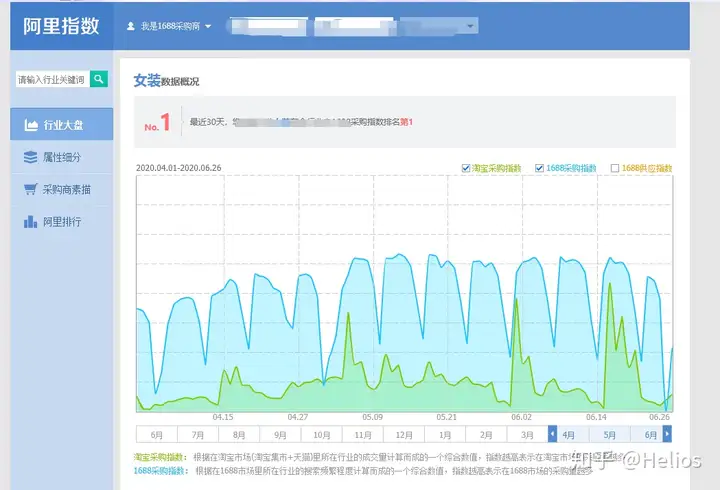Select 9月 in the month timeline
This screenshot has height=490, width=720.
point(280,435)
